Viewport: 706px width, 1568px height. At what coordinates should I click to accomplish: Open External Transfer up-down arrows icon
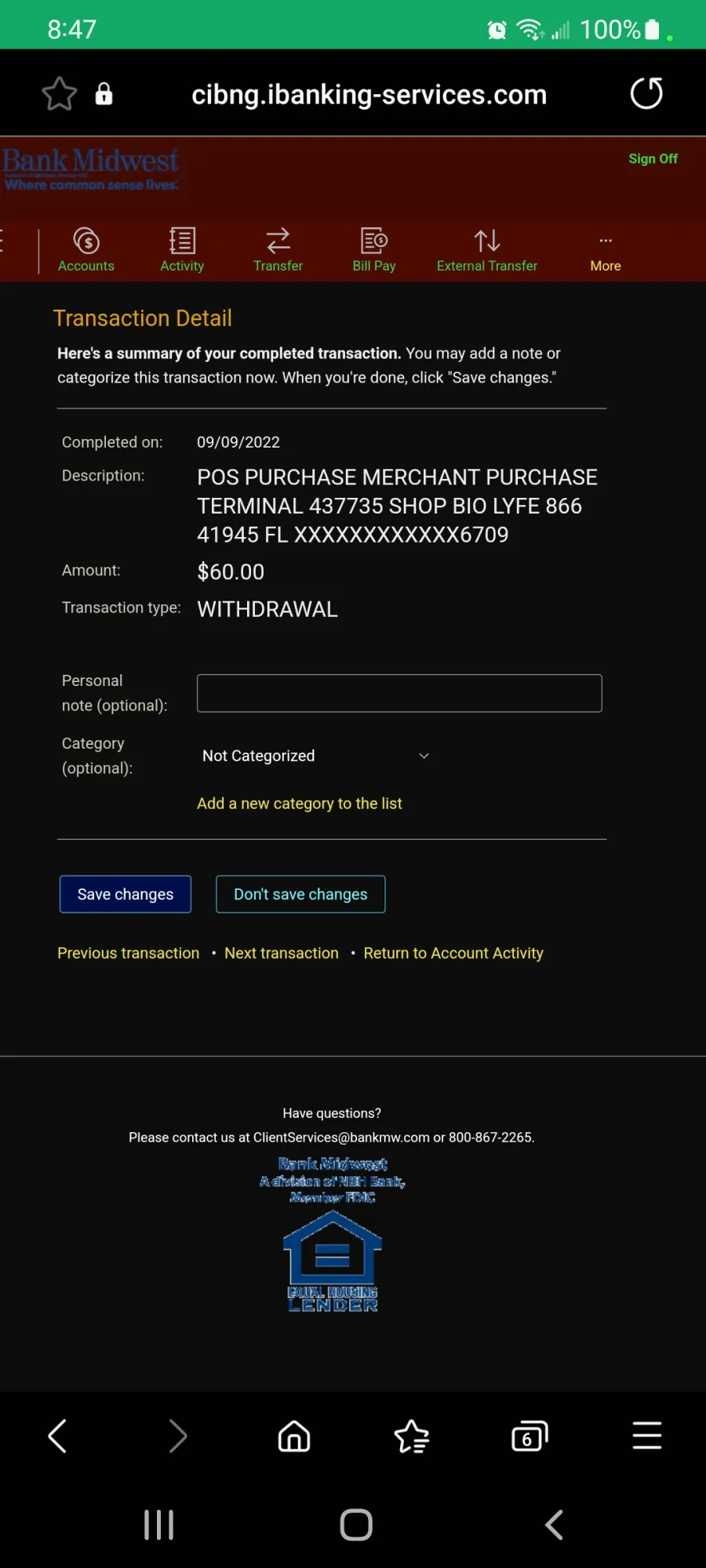point(487,241)
